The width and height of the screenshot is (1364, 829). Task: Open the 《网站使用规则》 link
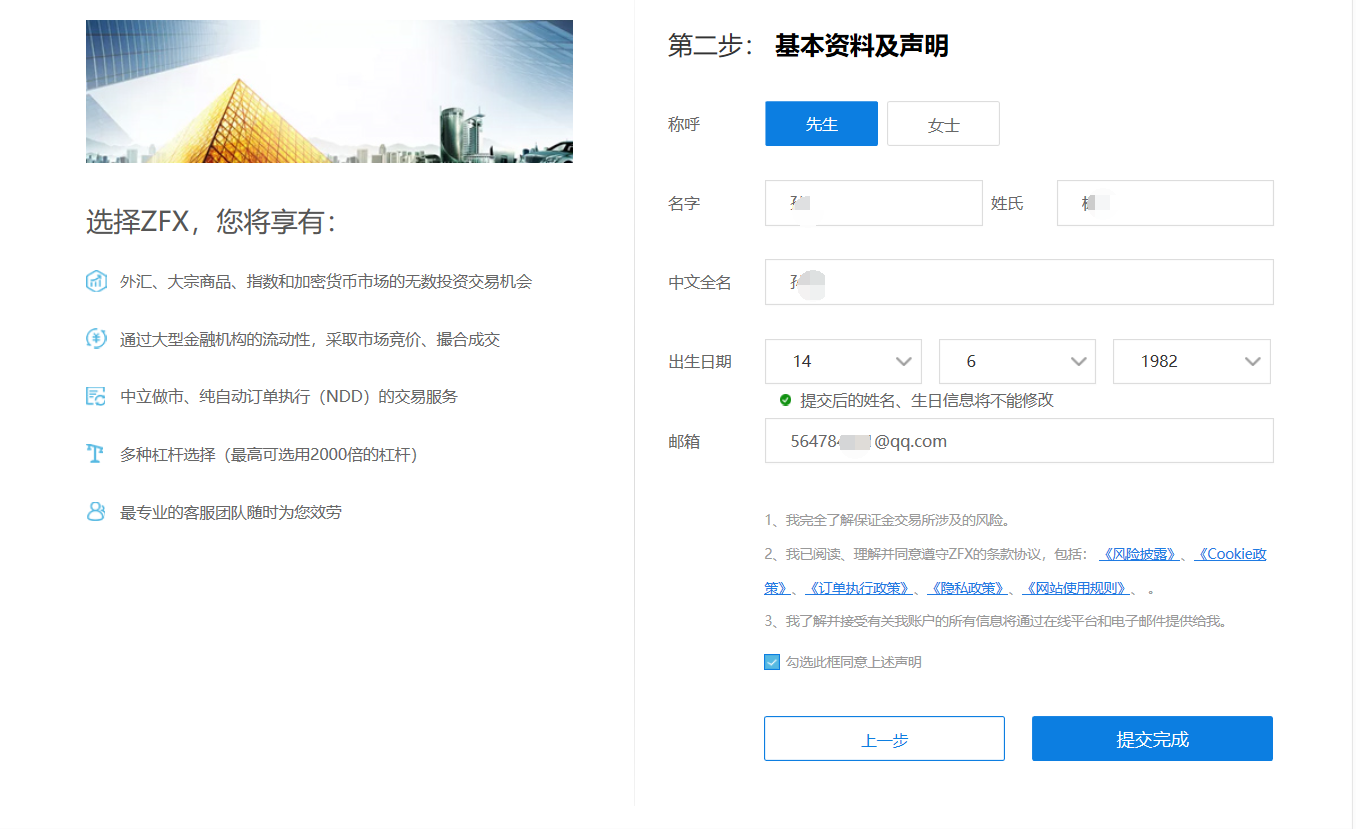point(1075,588)
